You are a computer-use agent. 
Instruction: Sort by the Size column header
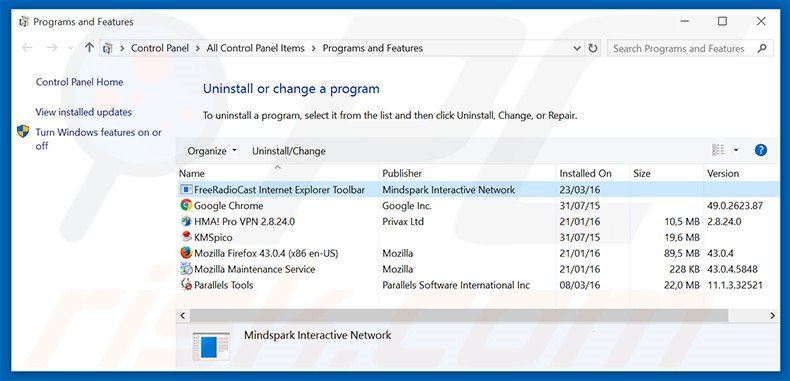(x=666, y=173)
